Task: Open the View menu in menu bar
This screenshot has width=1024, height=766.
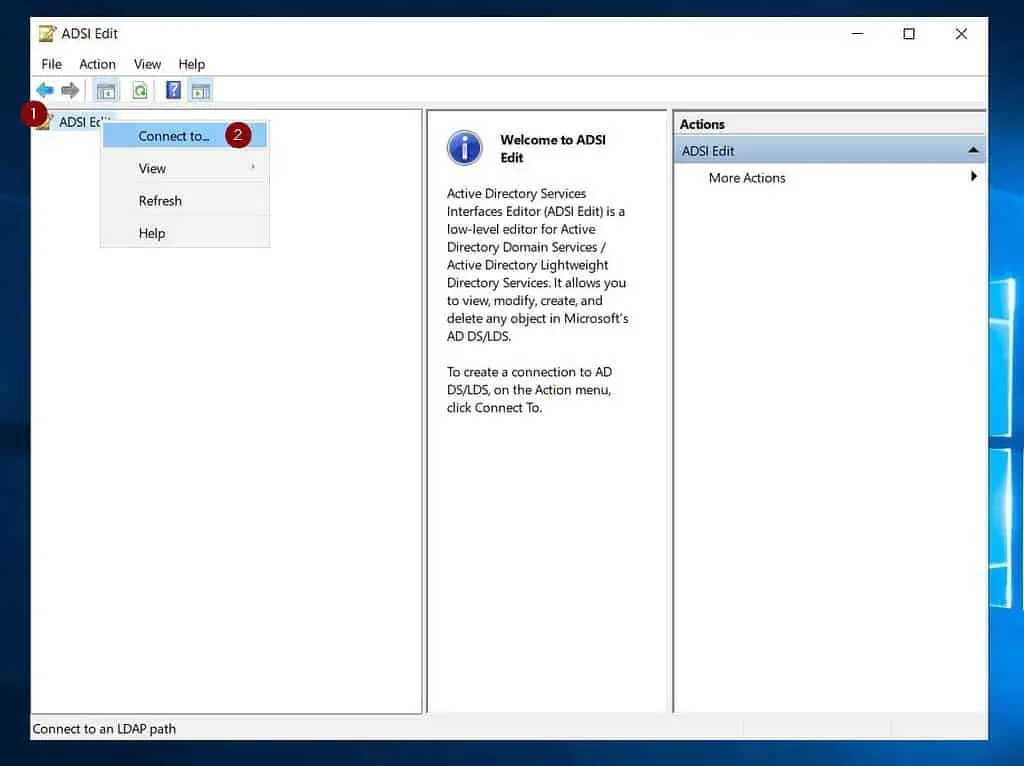Action: 147,64
